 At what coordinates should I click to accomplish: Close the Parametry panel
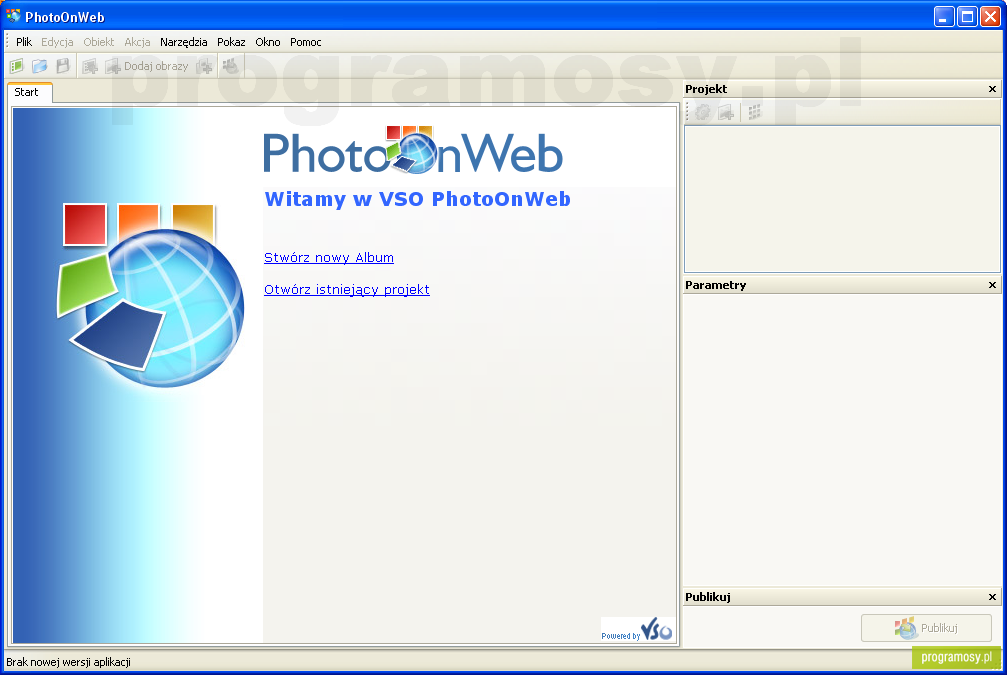point(992,285)
